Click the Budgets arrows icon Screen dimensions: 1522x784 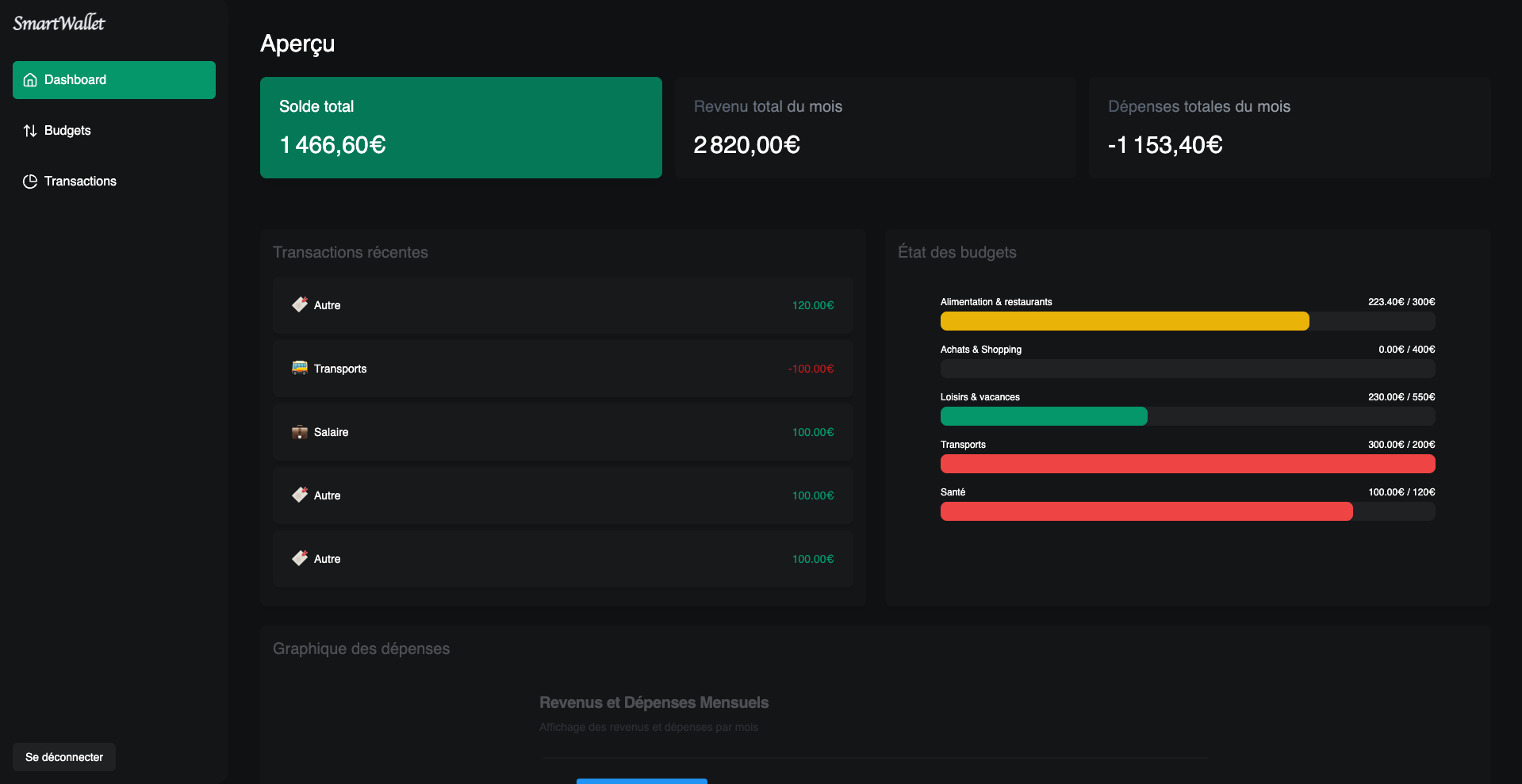click(x=30, y=131)
